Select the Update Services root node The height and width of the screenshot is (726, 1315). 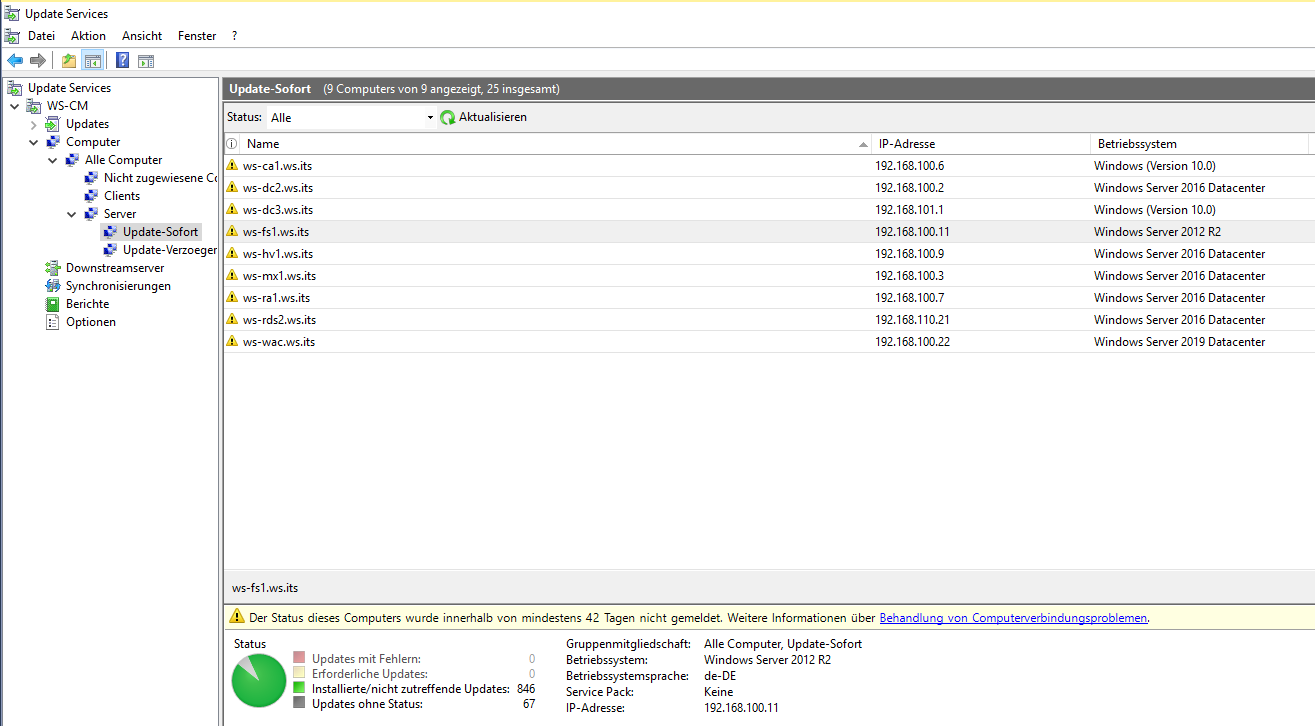point(69,88)
